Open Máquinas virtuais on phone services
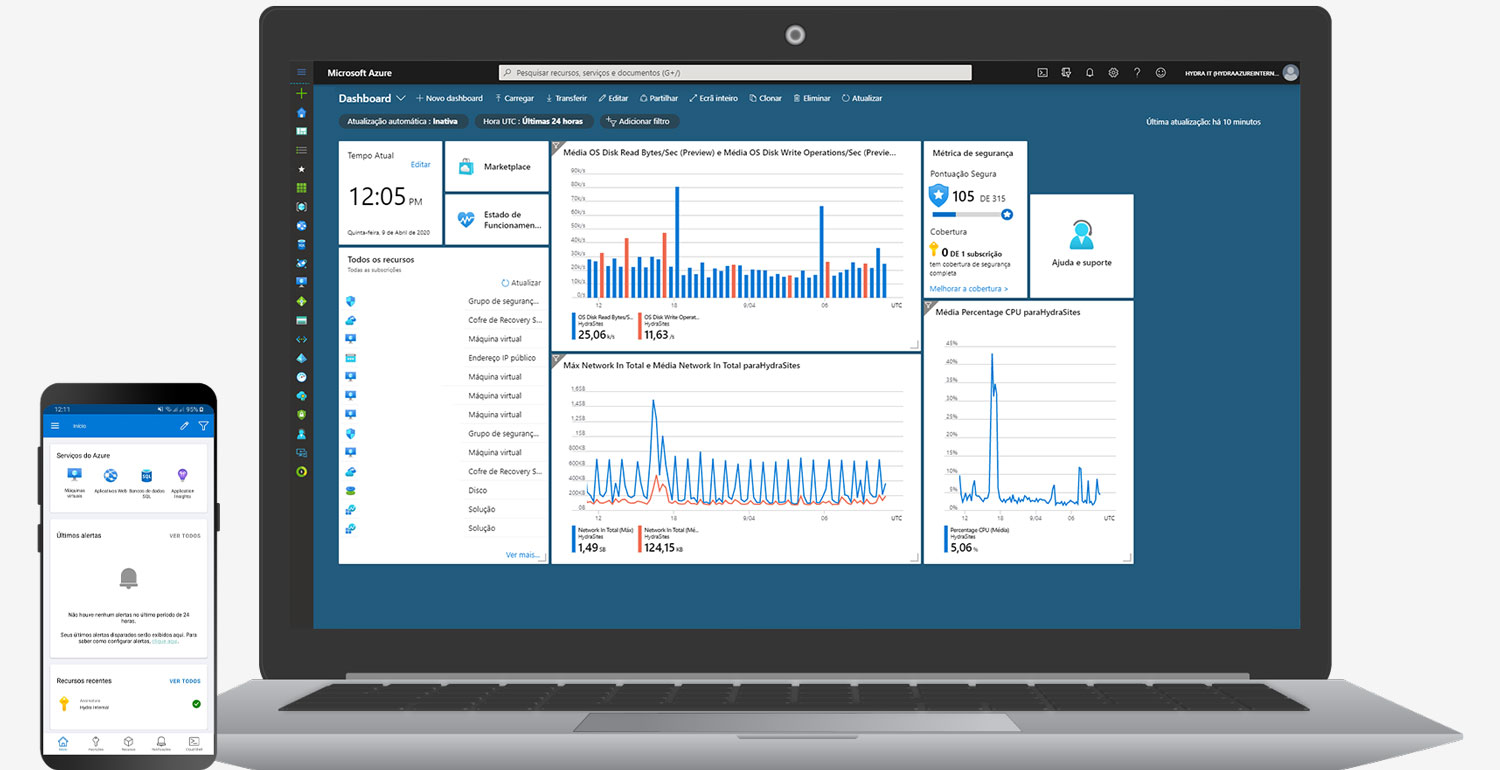Image resolution: width=1500 pixels, height=770 pixels. [x=74, y=481]
